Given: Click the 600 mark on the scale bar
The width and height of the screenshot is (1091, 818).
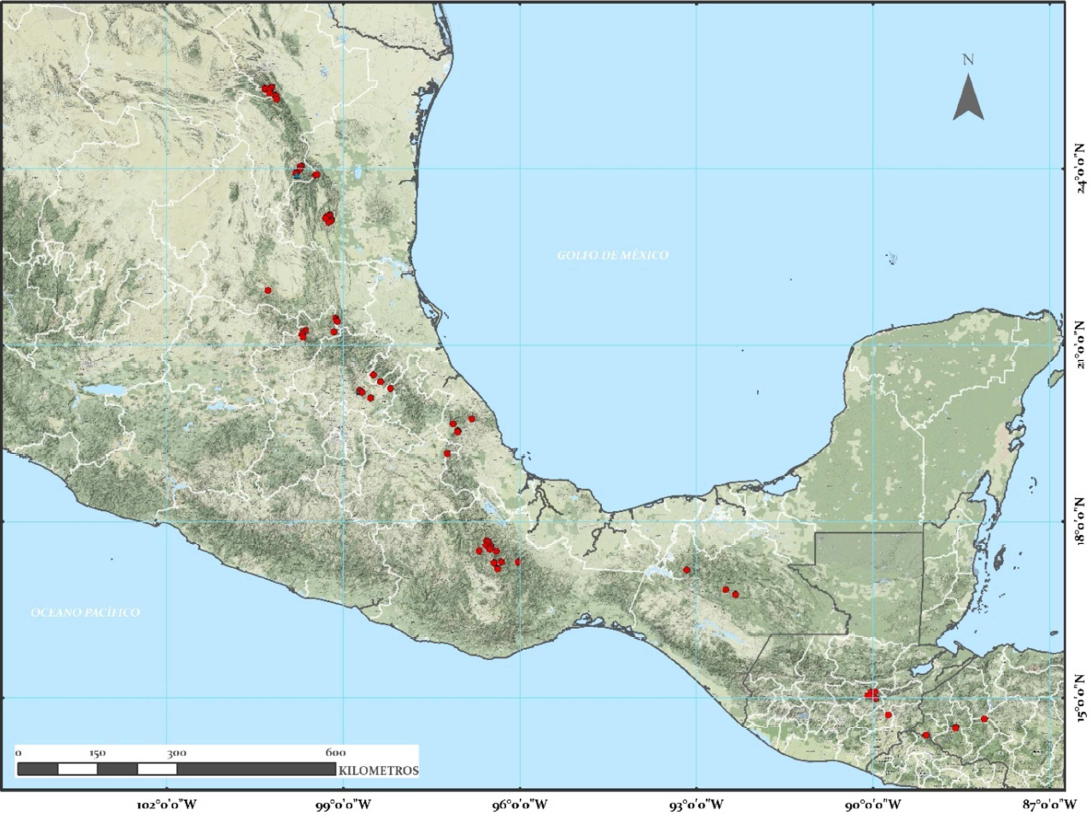Looking at the screenshot, I should coord(336,753).
